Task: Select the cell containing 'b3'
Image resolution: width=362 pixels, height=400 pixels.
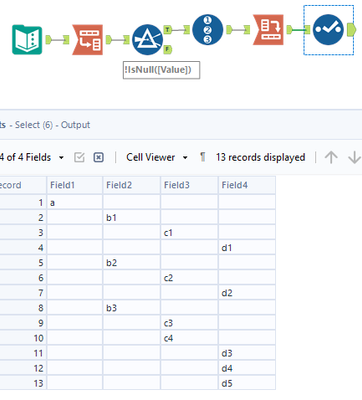Action: click(132, 308)
